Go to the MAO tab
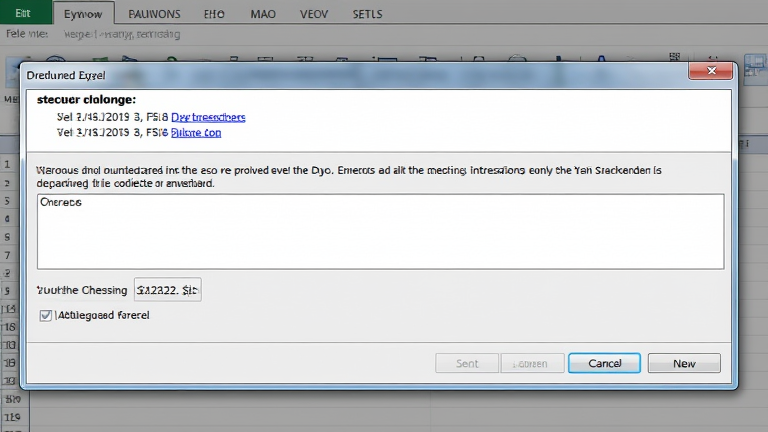This screenshot has height=432, width=768. click(x=263, y=14)
